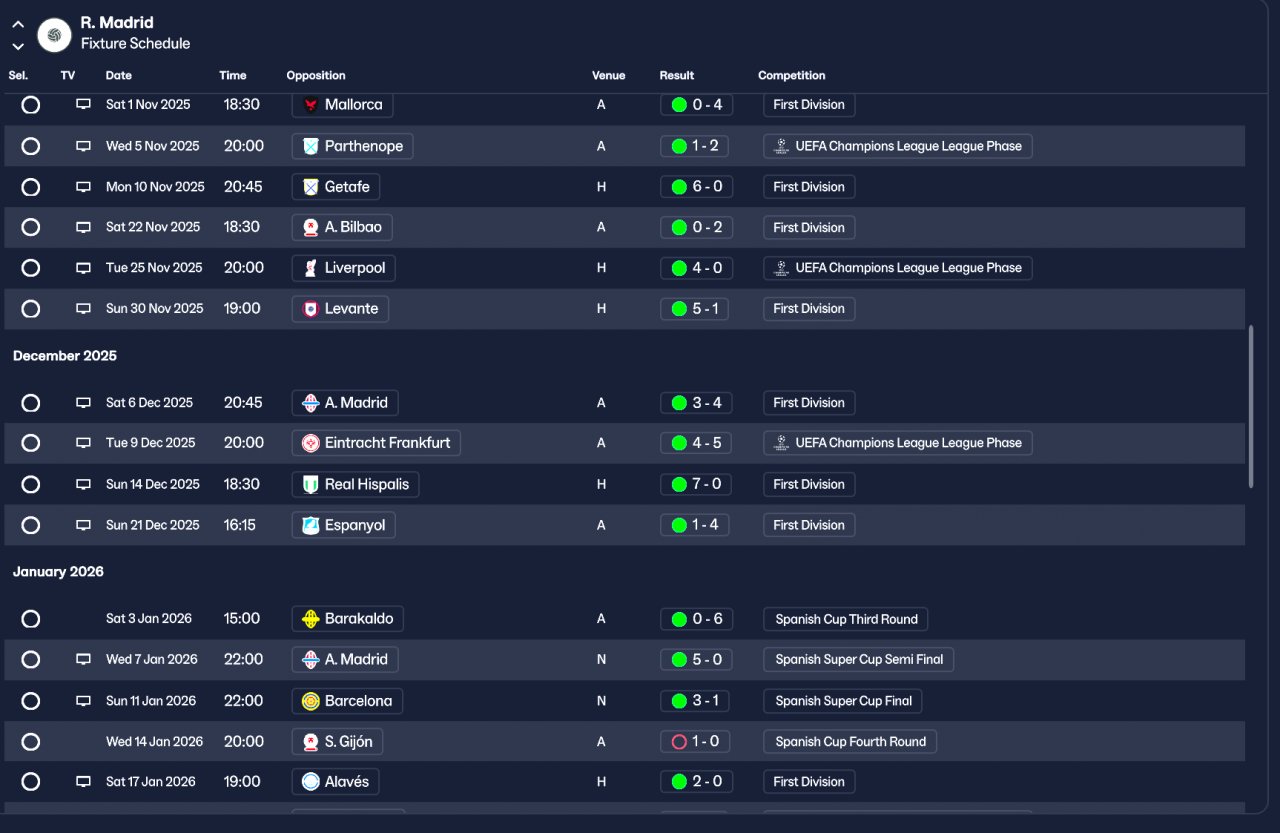Click the Real Hispalis club crest
Image resolution: width=1280 pixels, height=833 pixels.
click(x=311, y=484)
